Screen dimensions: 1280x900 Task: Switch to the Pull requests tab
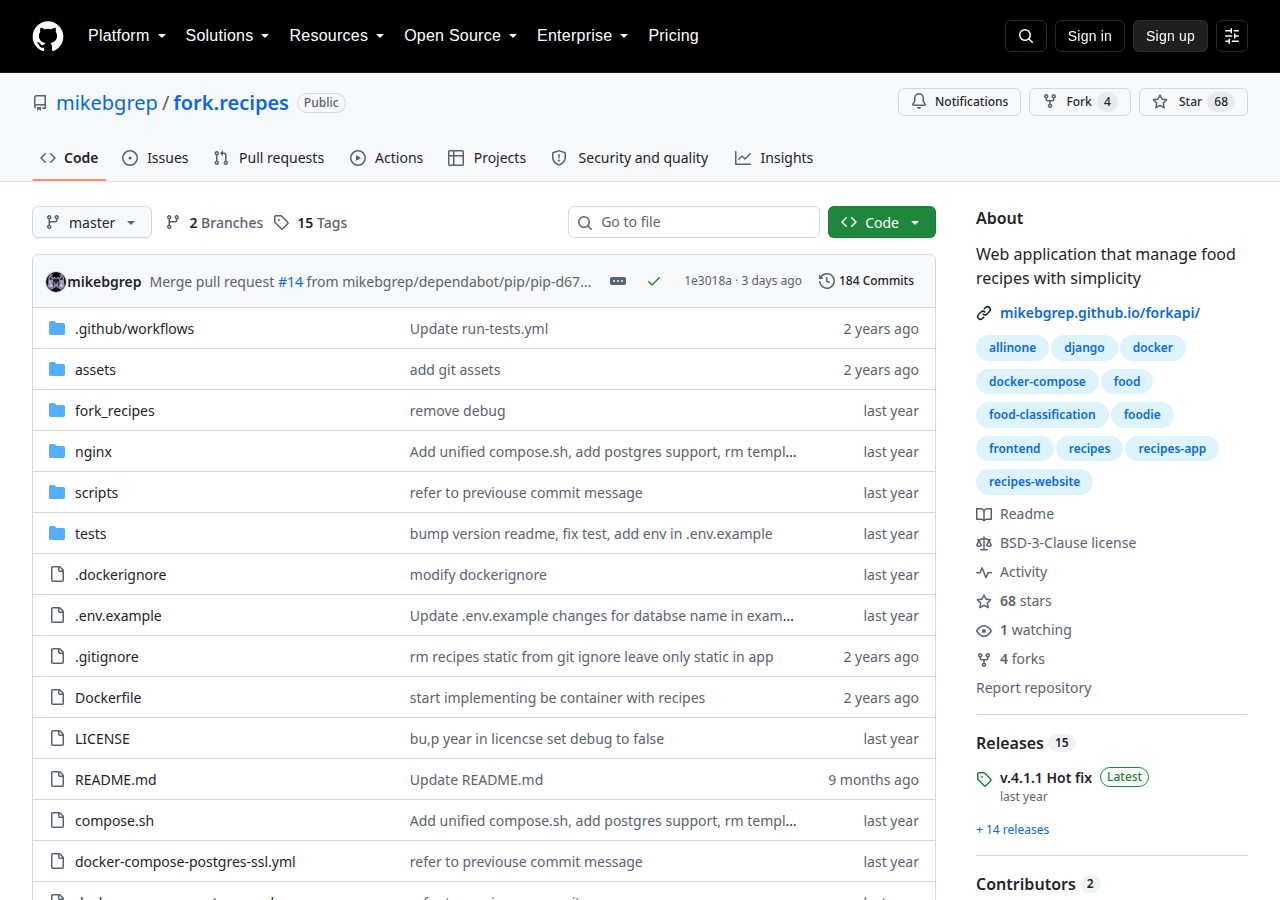pyautogui.click(x=269, y=158)
